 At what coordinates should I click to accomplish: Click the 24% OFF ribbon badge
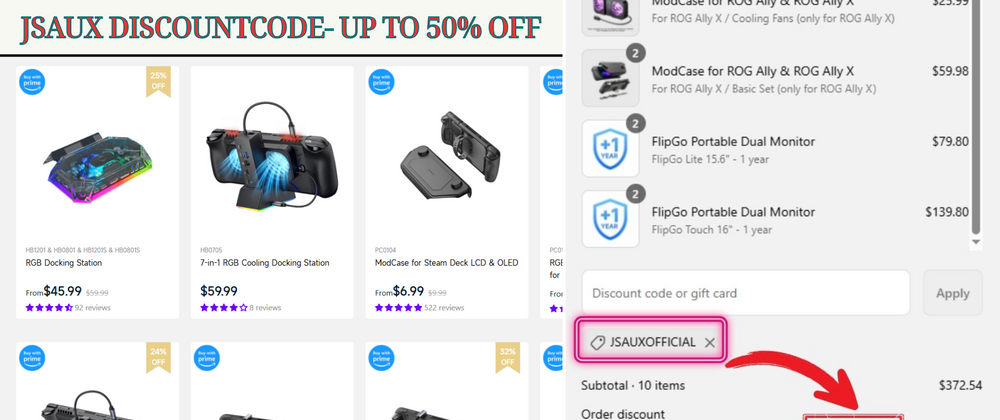[158, 357]
